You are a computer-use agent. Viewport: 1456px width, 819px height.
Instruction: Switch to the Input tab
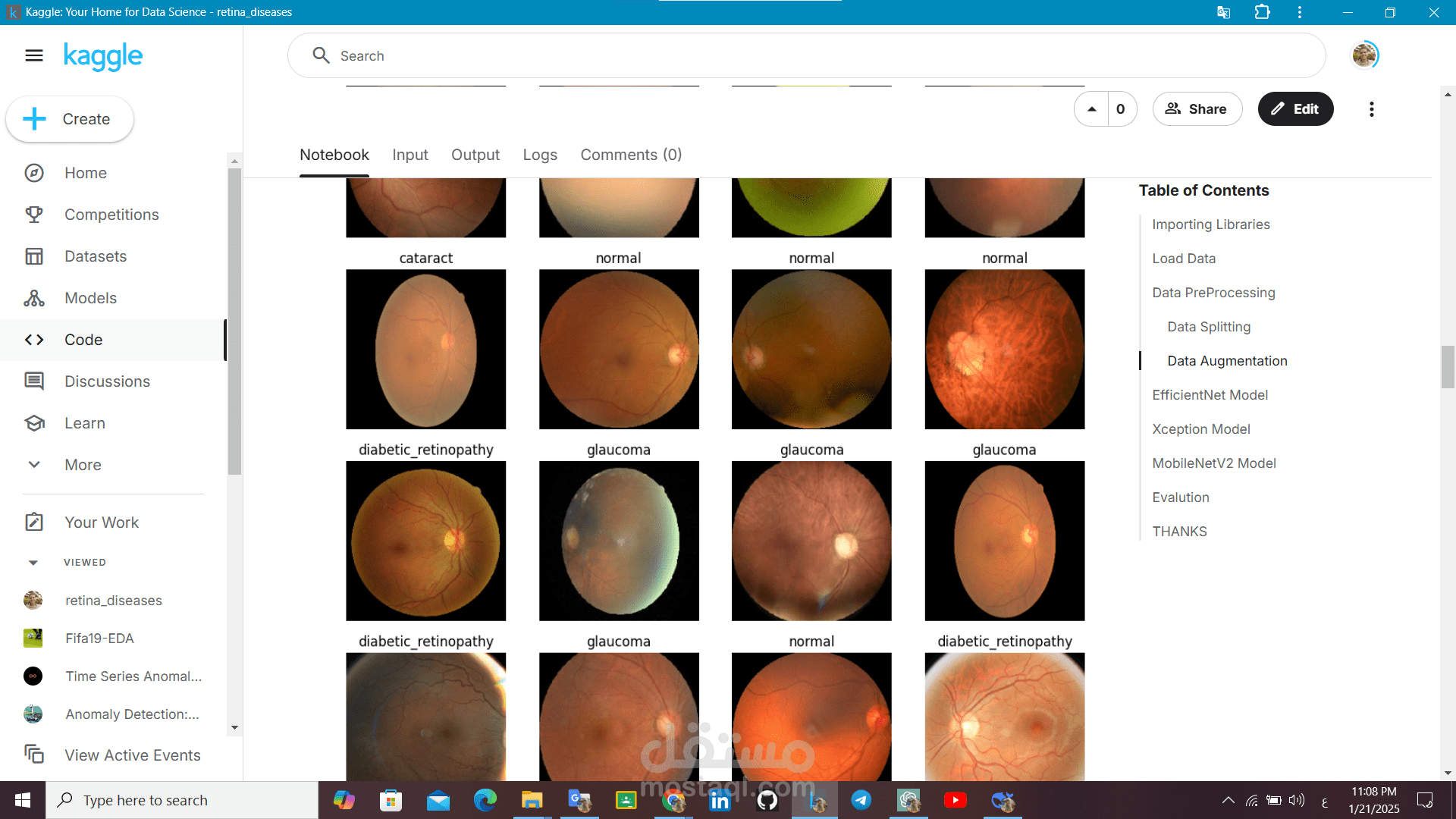click(x=410, y=155)
